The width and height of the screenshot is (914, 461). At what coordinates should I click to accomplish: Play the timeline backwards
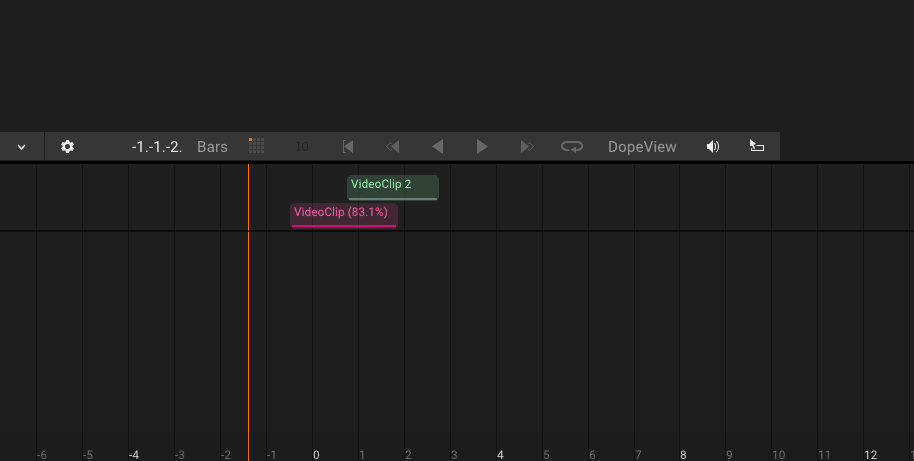point(438,147)
